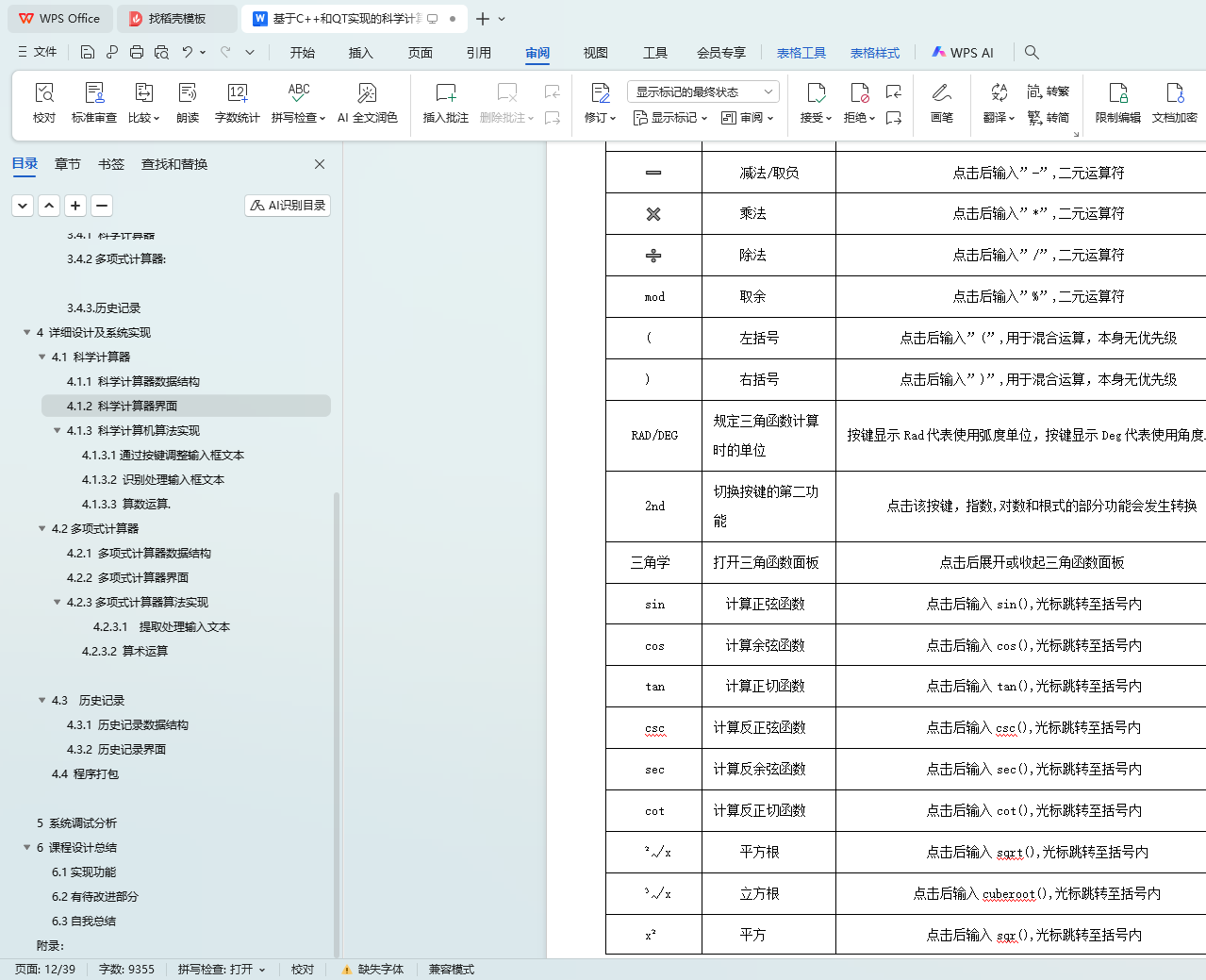Click the up arrow in outline toolbar
1206x980 pixels.
pos(49,205)
